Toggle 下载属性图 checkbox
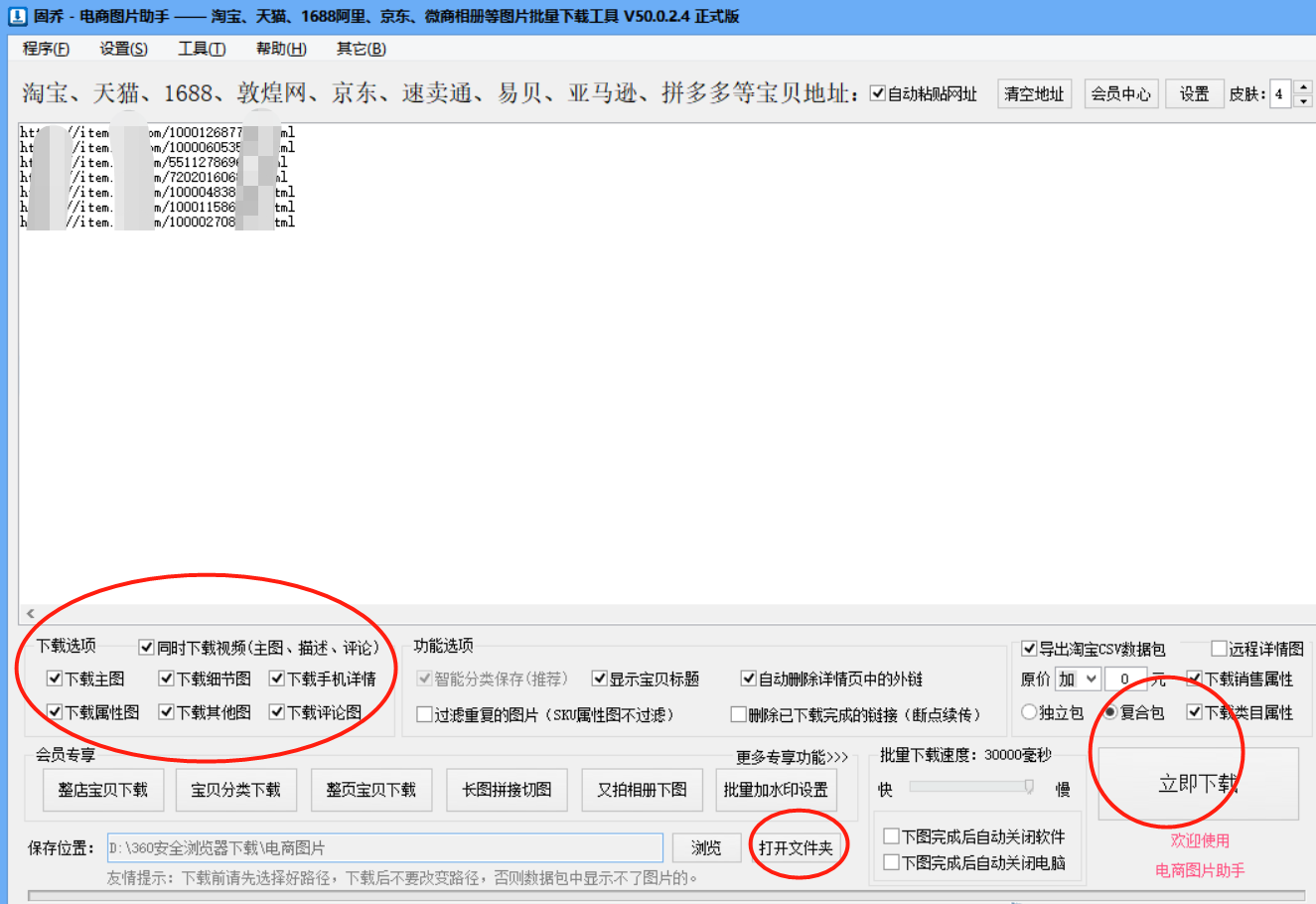This screenshot has height=904, width=1316. tap(55, 712)
